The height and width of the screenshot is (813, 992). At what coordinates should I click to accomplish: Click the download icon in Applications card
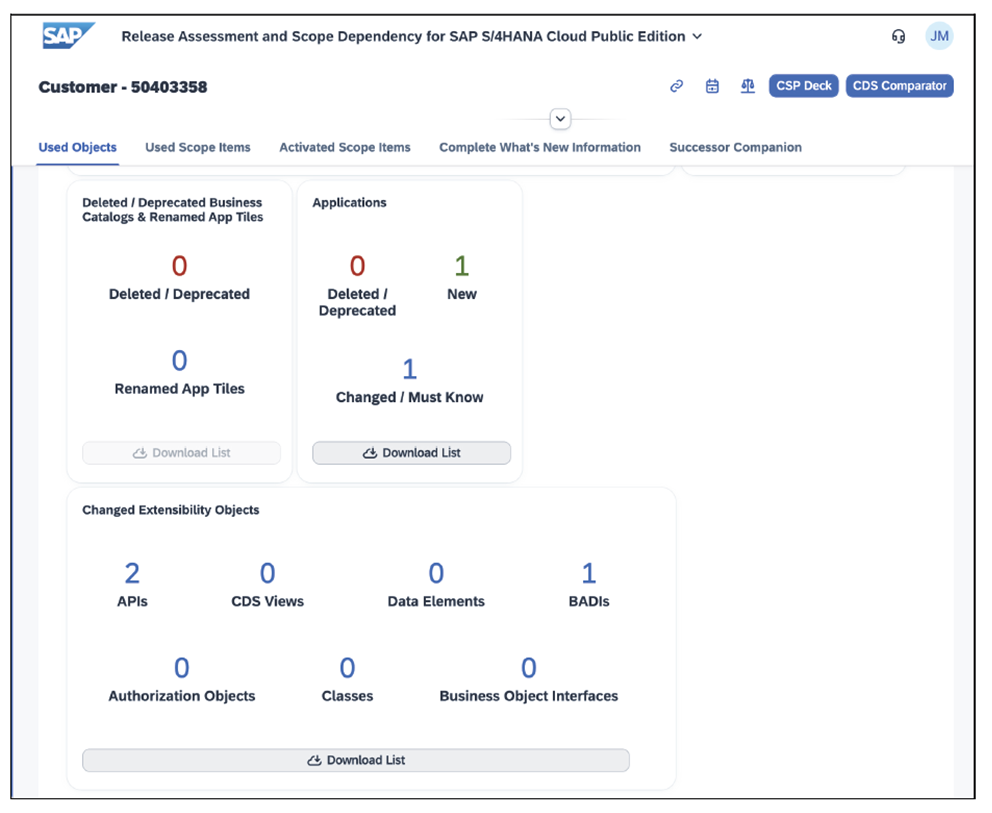(x=369, y=452)
